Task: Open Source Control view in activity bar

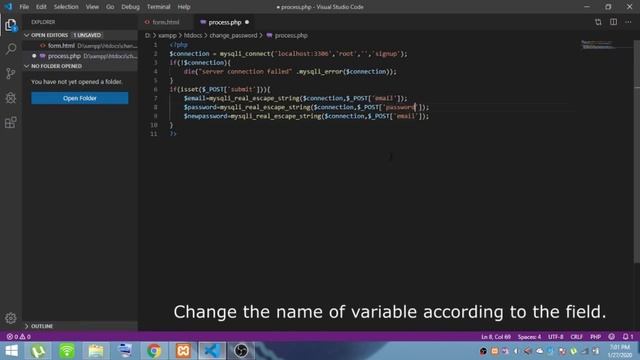Action: click(11, 73)
